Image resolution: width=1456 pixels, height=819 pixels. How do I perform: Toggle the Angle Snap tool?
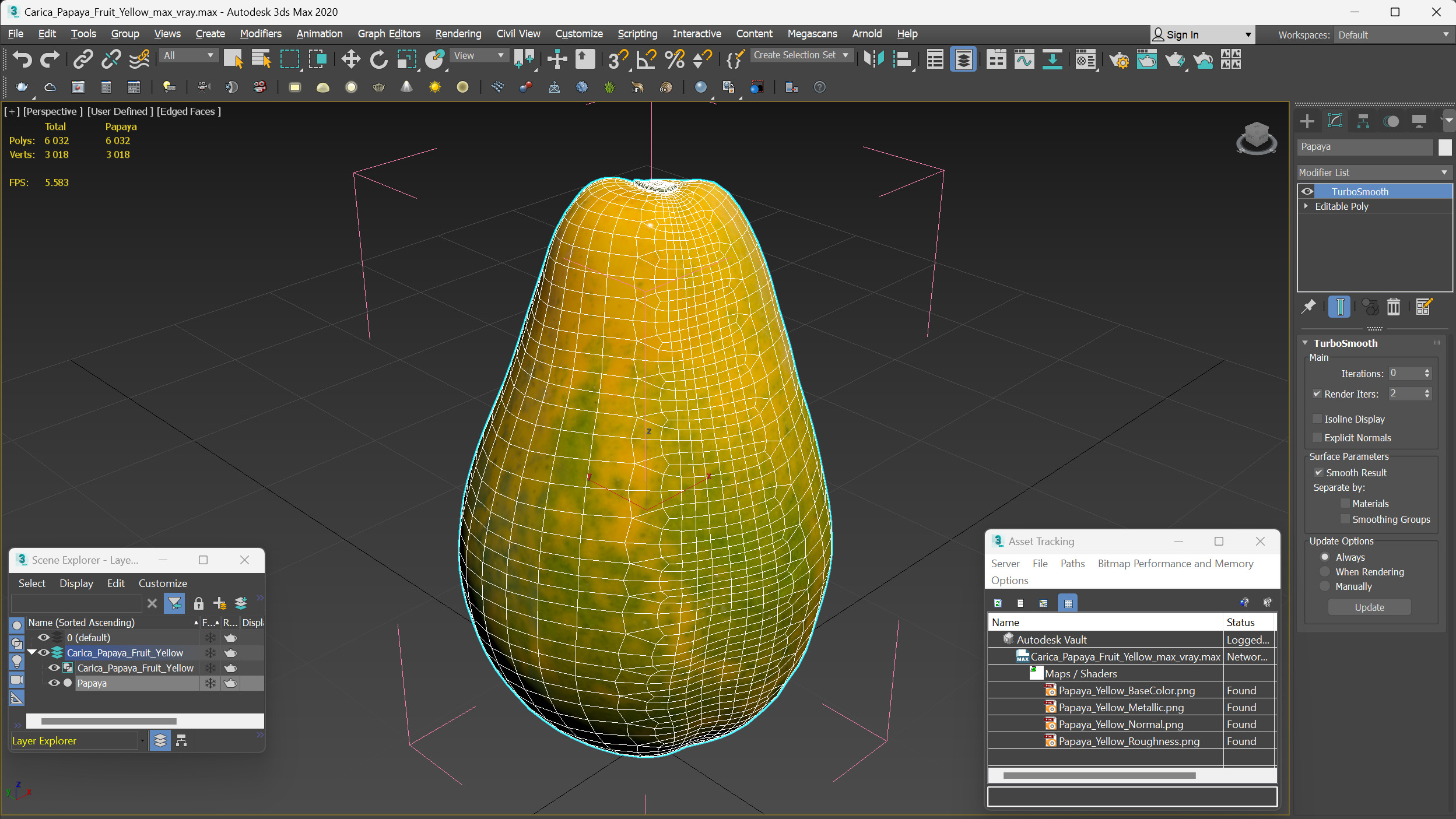646,59
